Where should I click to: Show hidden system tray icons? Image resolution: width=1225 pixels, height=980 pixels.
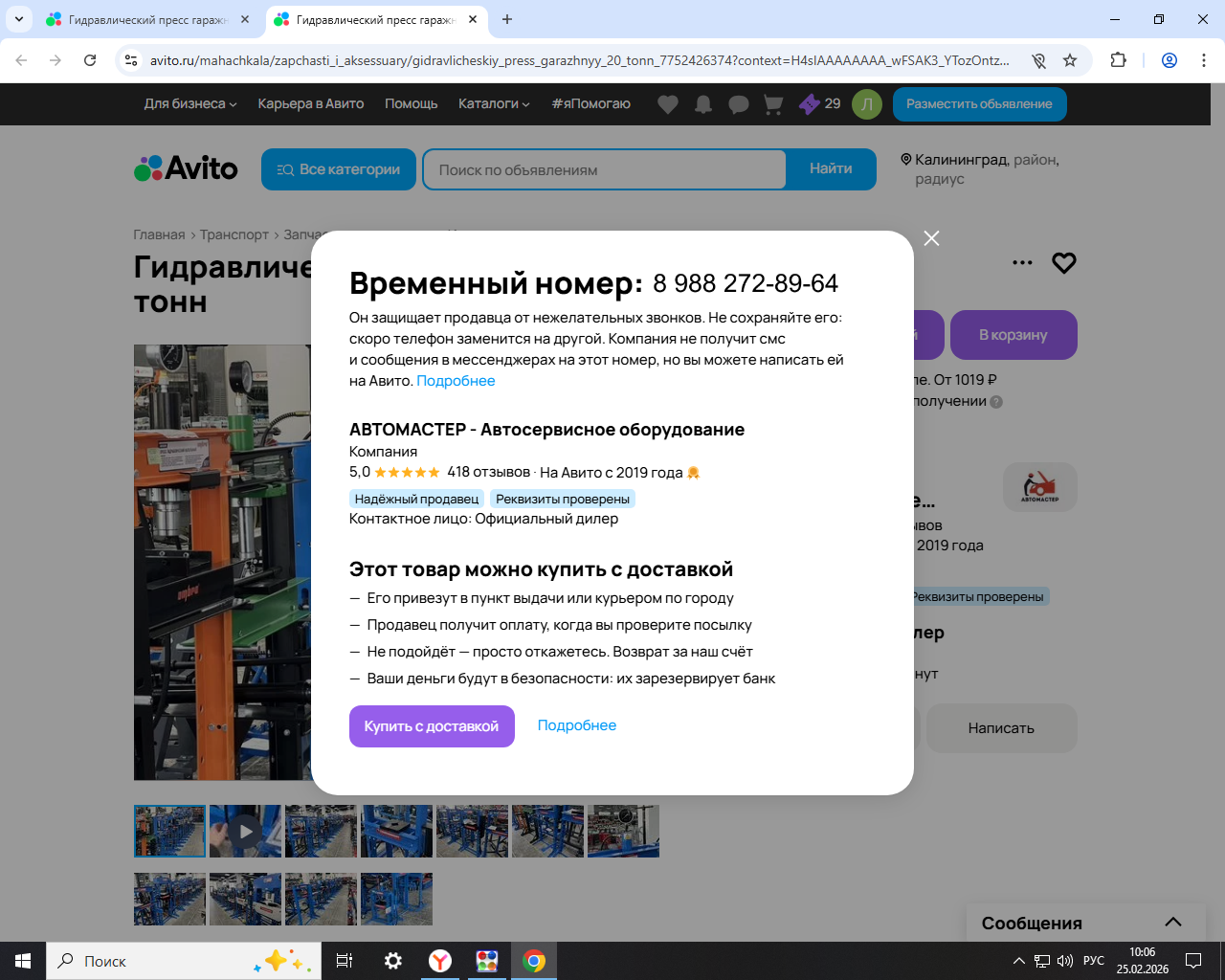click(1018, 961)
